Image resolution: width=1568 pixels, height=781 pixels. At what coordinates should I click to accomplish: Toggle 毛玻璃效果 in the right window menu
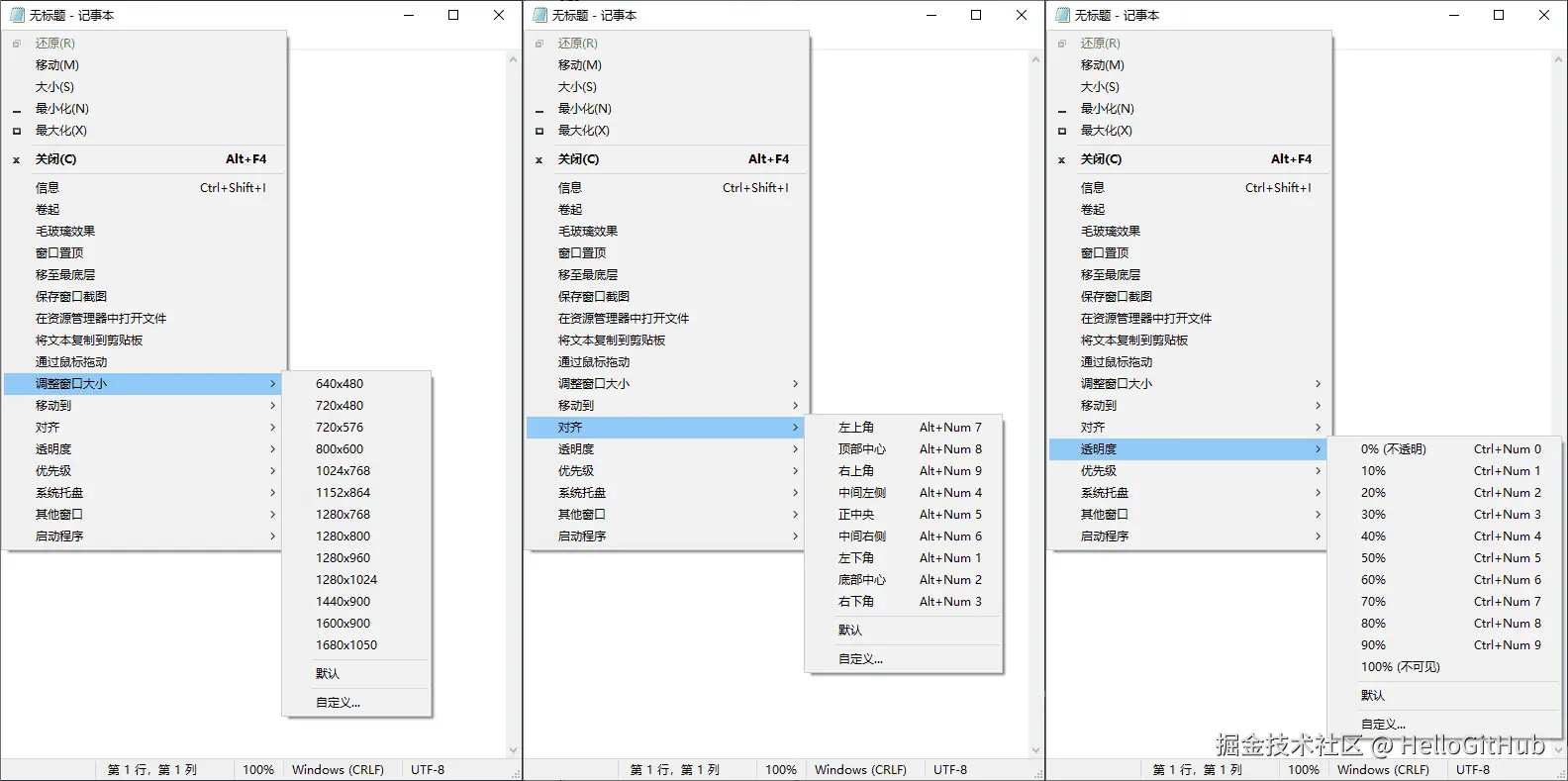[1191, 232]
